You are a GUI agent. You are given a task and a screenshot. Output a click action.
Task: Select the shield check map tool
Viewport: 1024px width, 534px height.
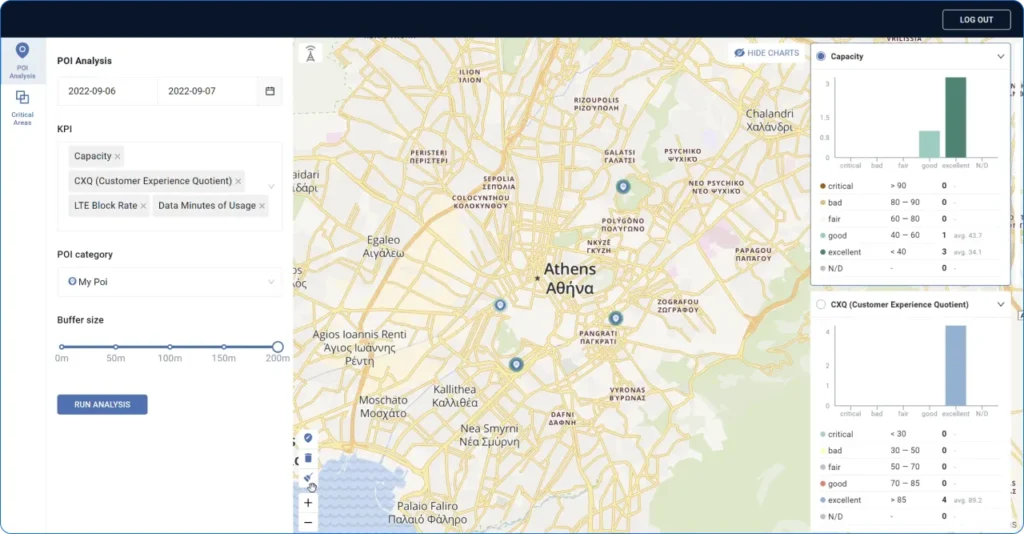click(x=308, y=438)
